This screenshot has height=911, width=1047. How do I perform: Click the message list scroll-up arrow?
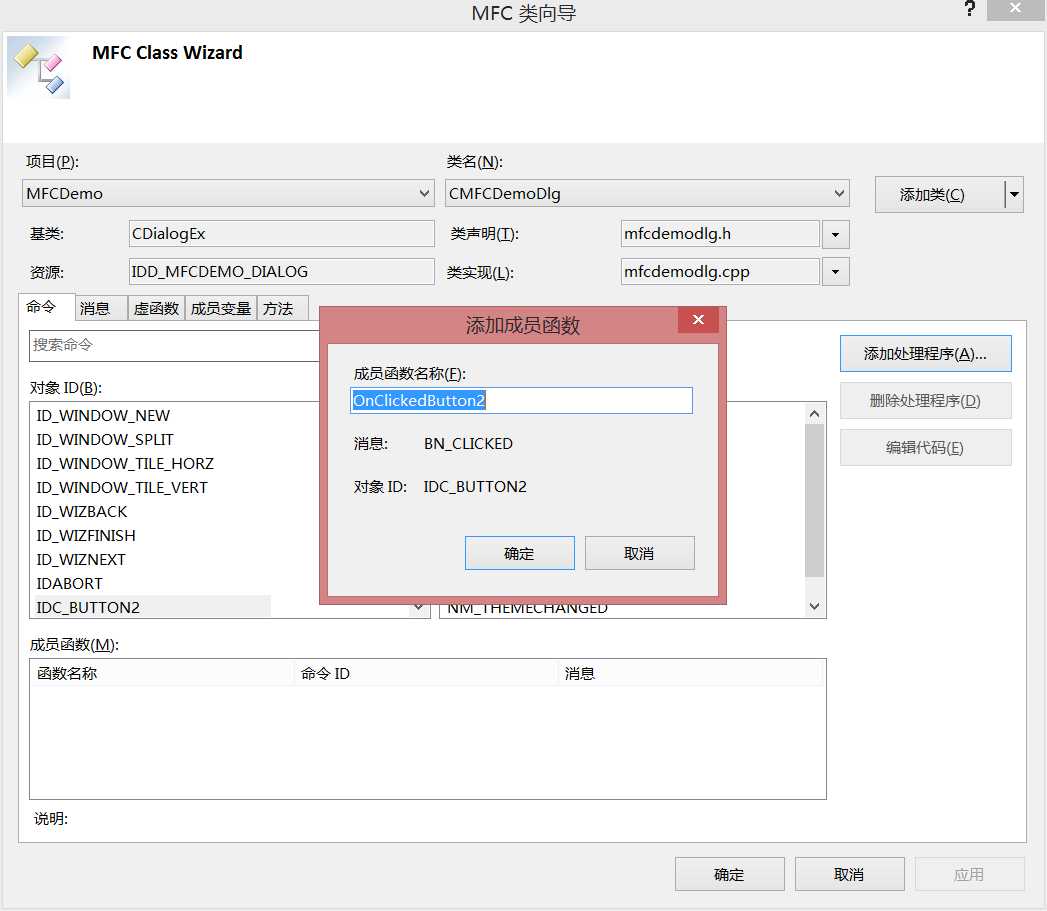tap(814, 414)
